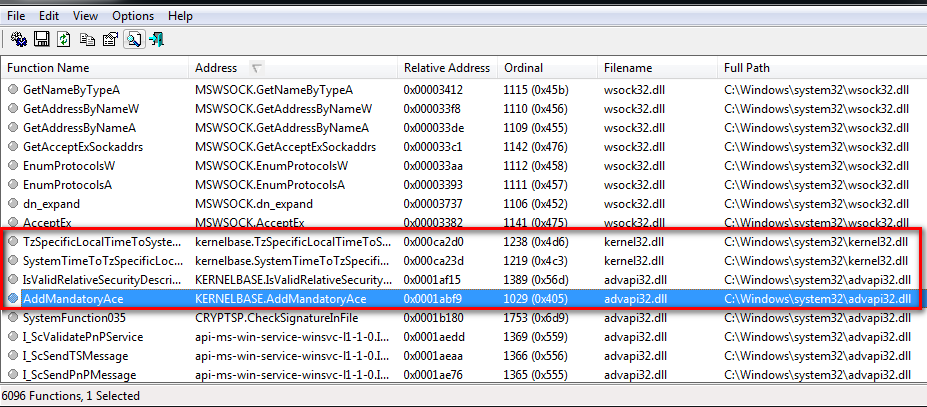Click the circle icon beside dn_expand
Screen dimensions: 927x407
click(13, 204)
